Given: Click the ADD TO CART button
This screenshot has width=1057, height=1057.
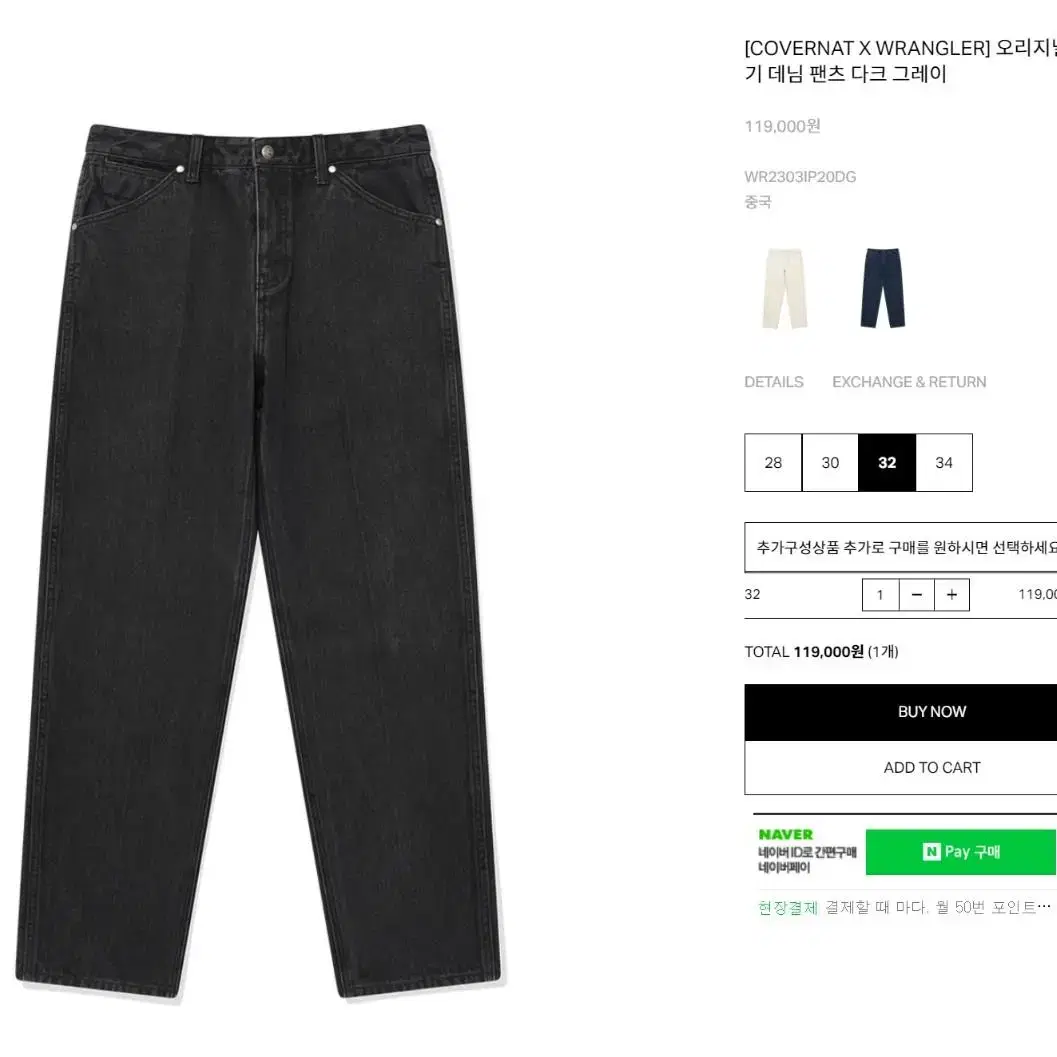Looking at the screenshot, I should pyautogui.click(x=901, y=768).
